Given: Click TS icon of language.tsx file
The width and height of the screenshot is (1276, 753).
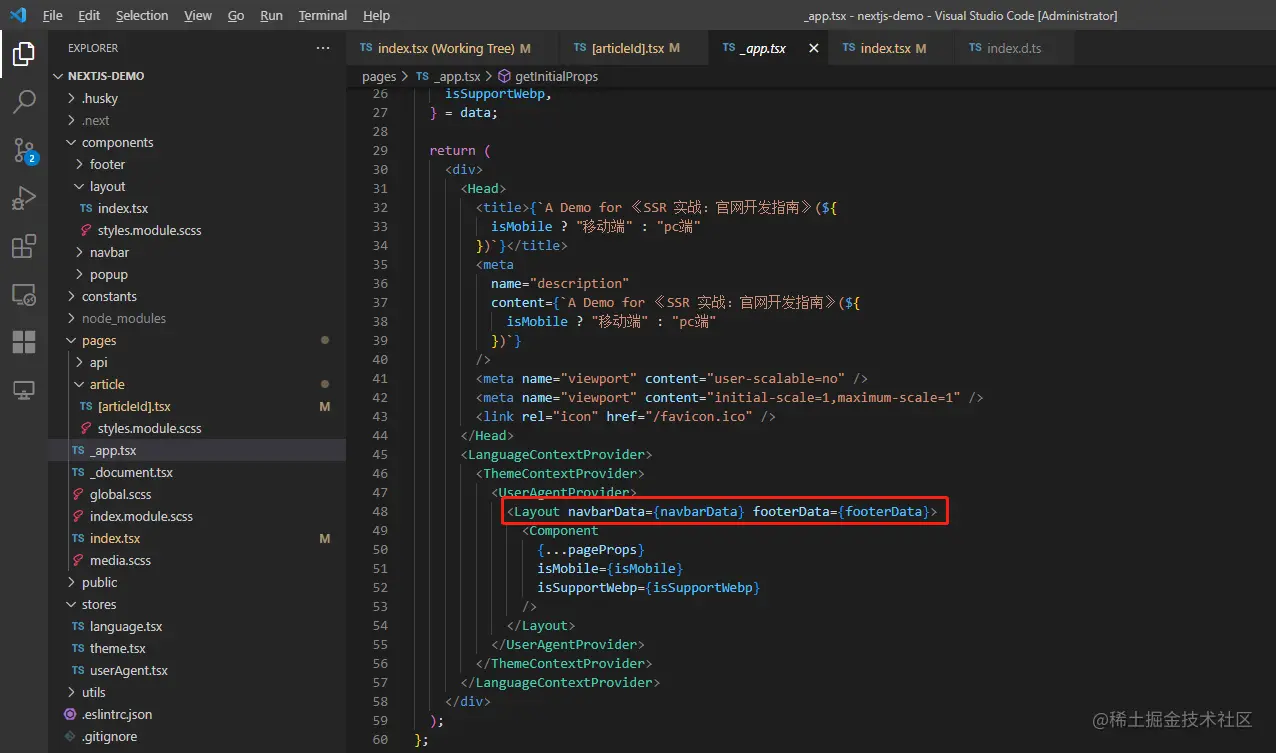Looking at the screenshot, I should click(78, 626).
